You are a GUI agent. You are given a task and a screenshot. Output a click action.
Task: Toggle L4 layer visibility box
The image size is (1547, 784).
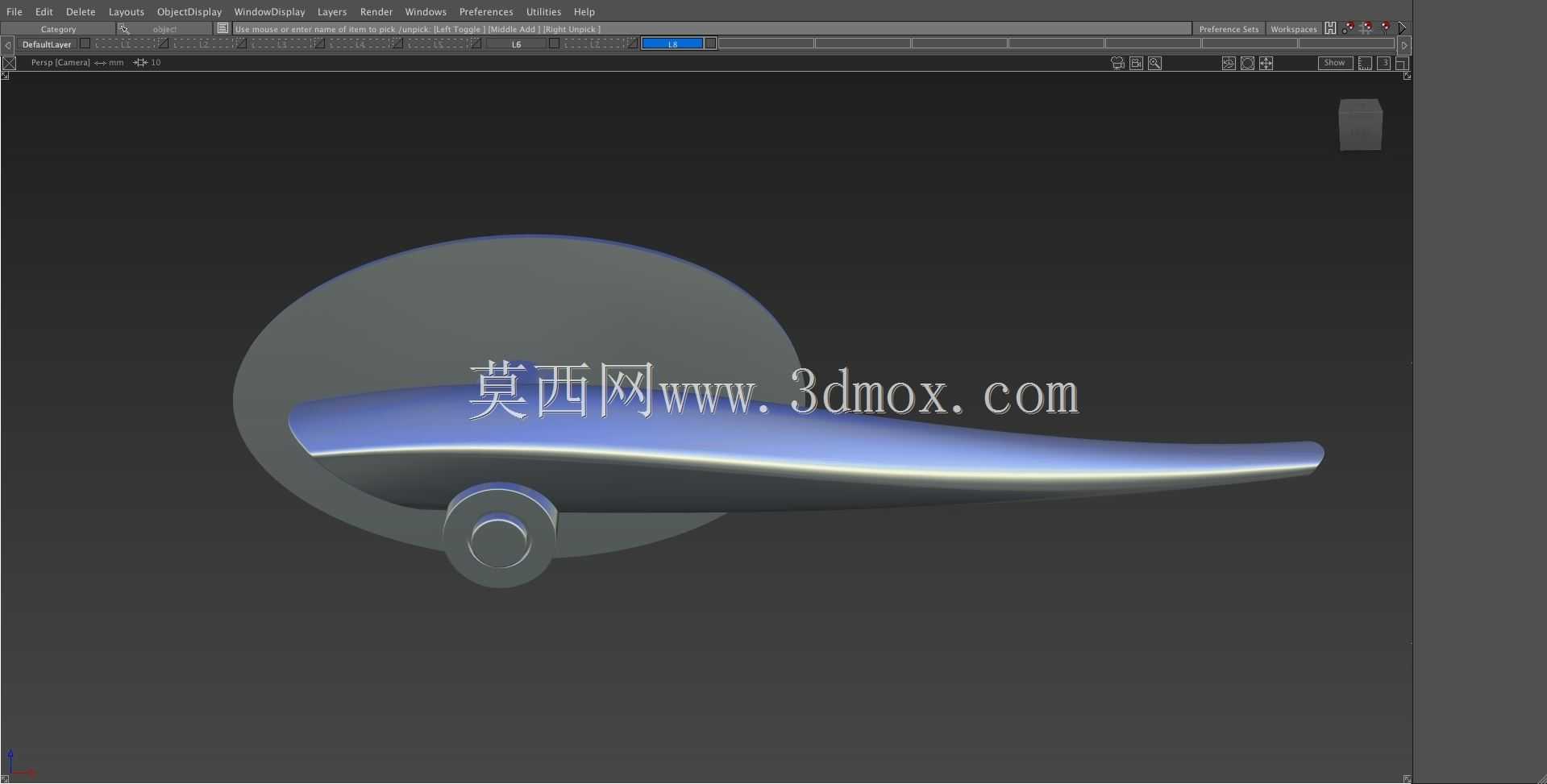tap(397, 44)
